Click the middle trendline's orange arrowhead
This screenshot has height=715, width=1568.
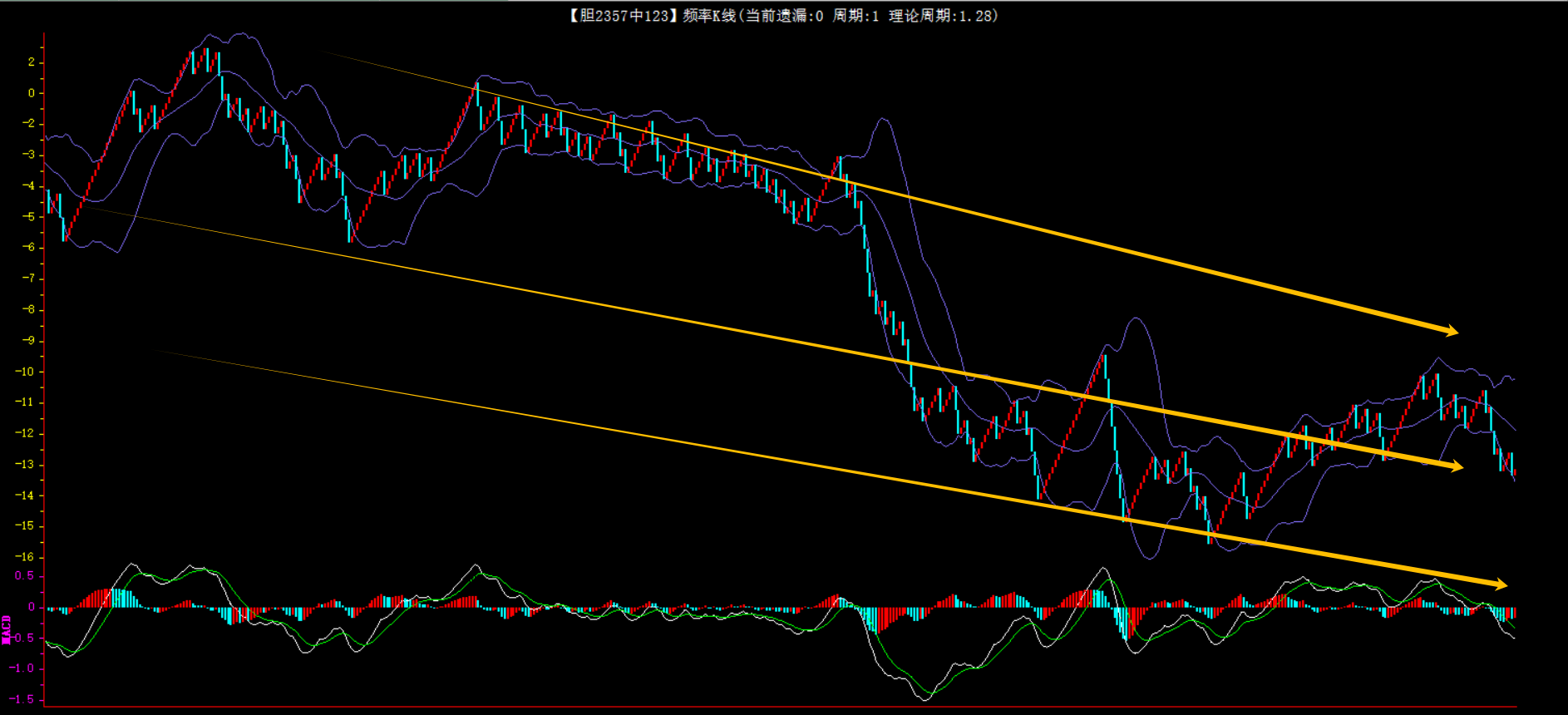[1455, 466]
